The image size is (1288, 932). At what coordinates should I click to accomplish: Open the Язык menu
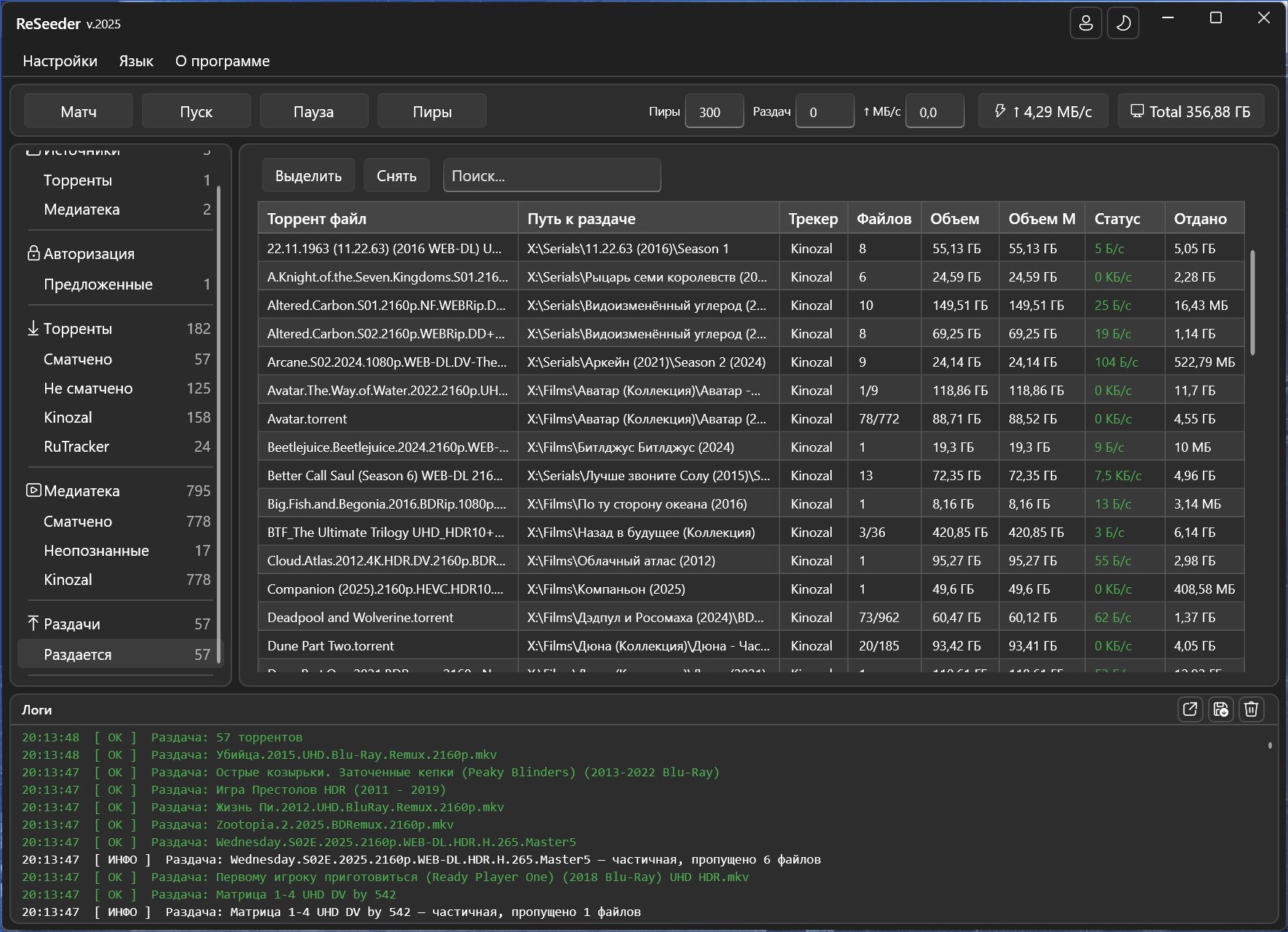click(136, 61)
